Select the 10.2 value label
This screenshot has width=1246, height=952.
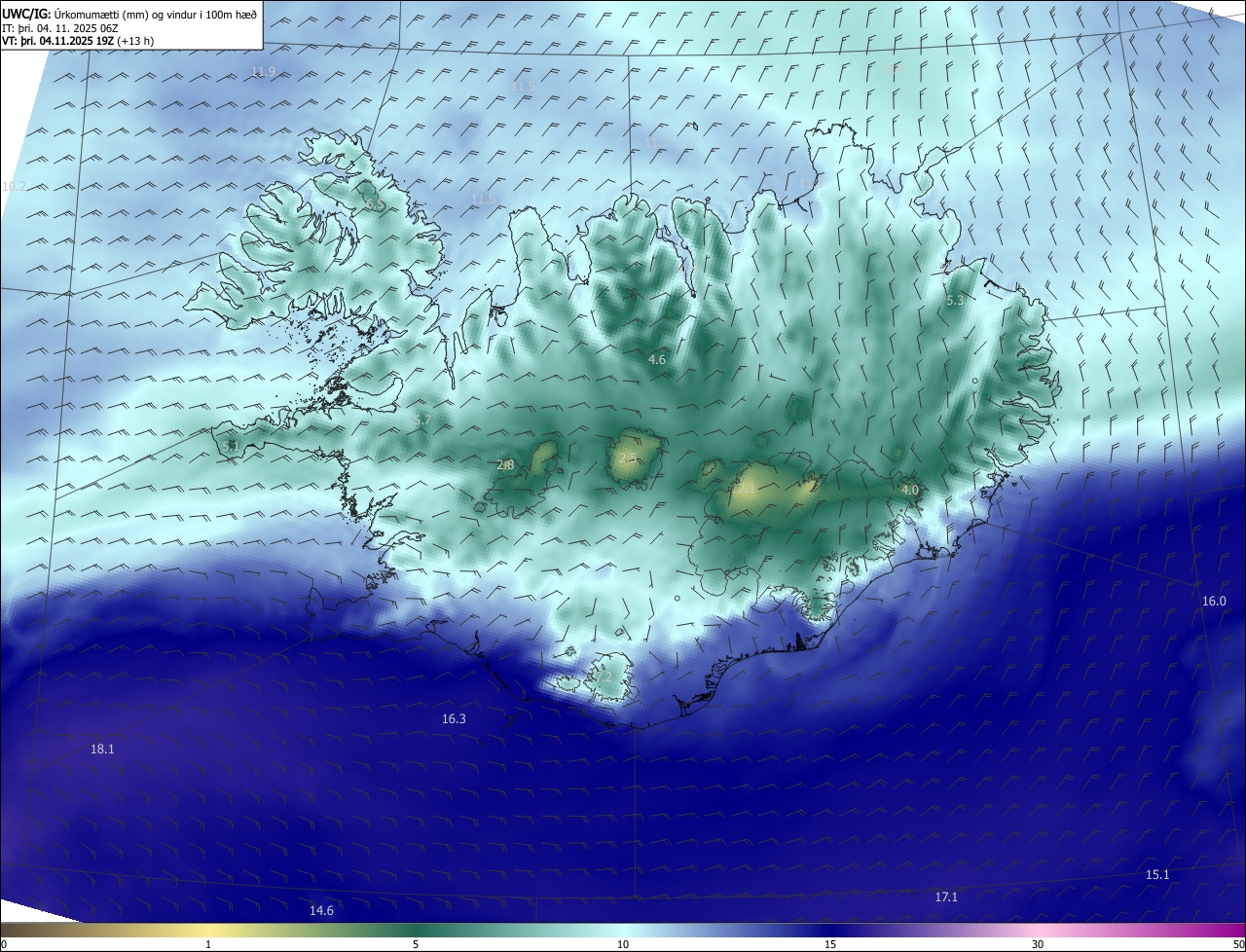(x=15, y=186)
